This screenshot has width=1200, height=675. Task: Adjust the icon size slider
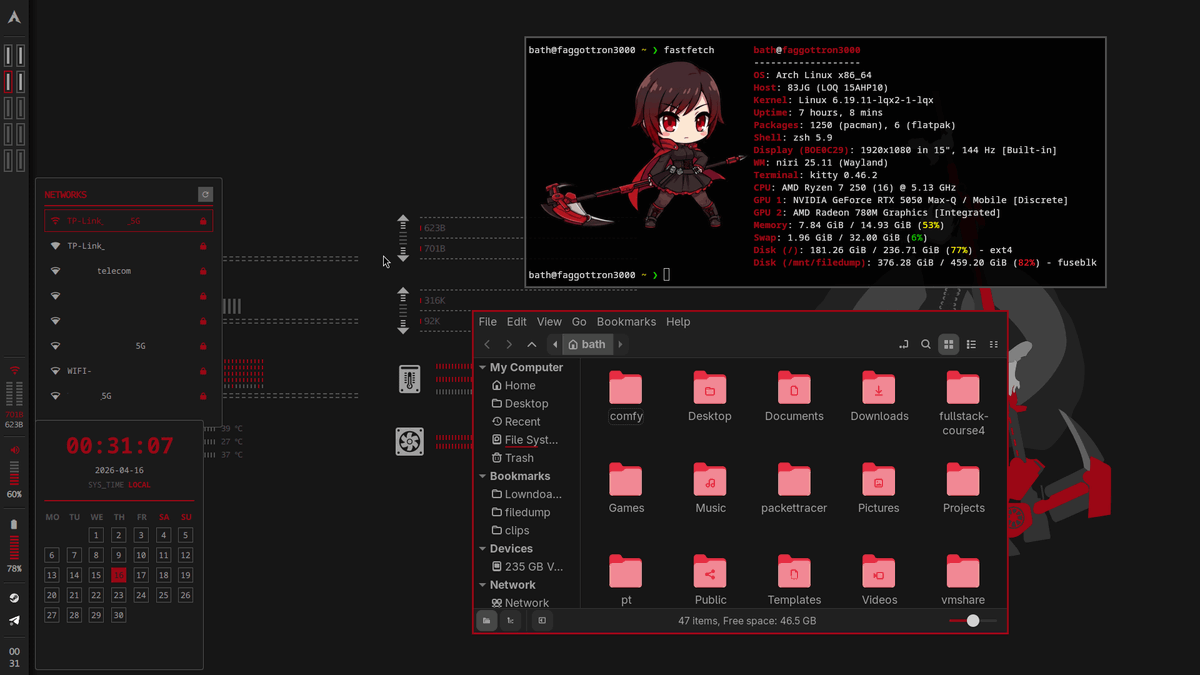pyautogui.click(x=972, y=620)
